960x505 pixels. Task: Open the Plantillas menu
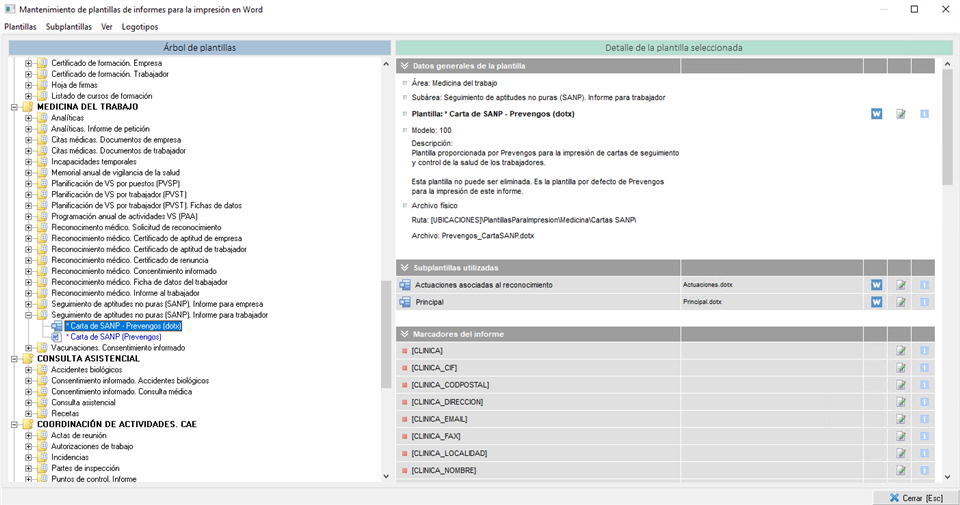pyautogui.click(x=20, y=27)
